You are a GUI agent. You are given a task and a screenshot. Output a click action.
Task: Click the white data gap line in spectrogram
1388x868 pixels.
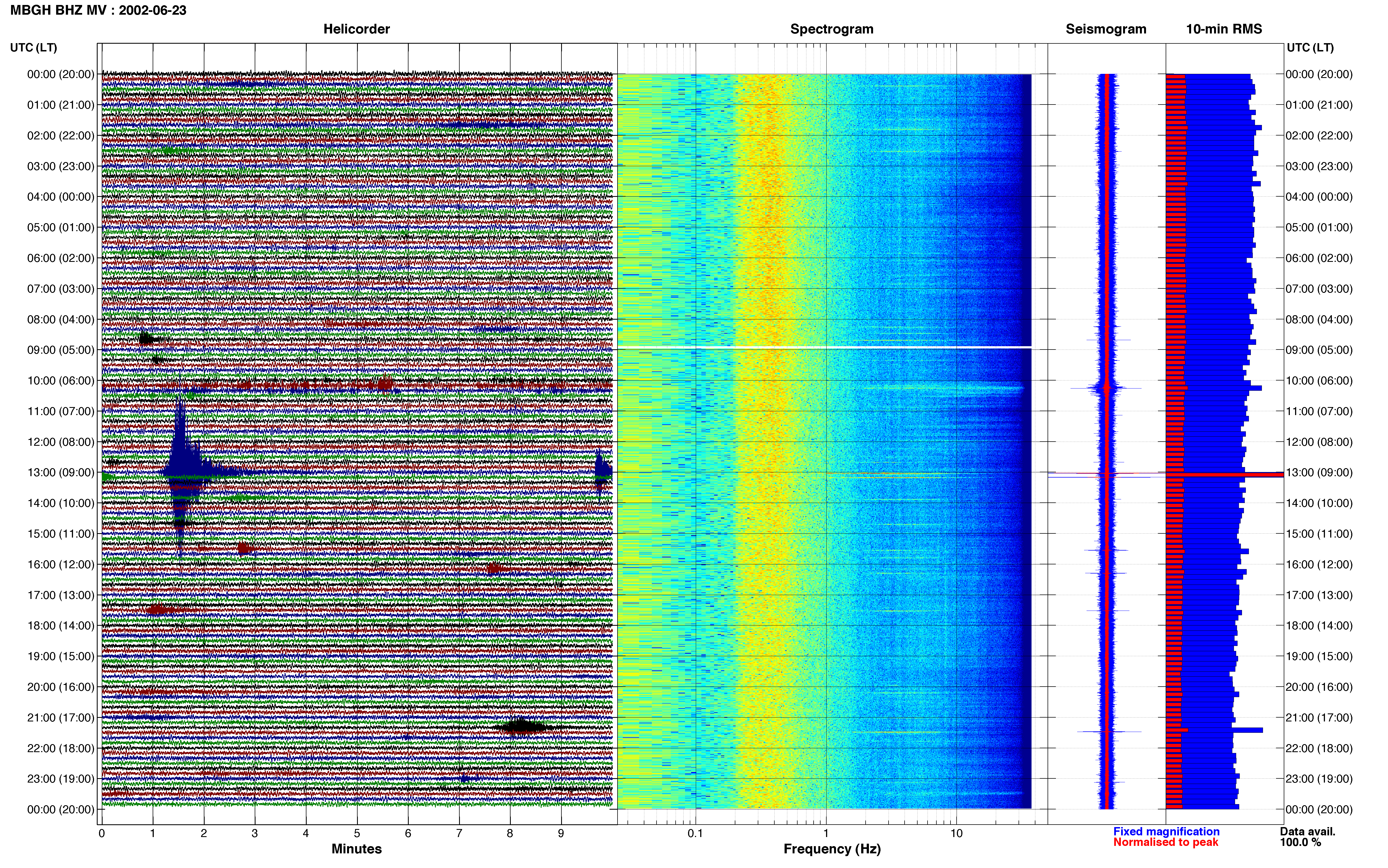(x=824, y=347)
